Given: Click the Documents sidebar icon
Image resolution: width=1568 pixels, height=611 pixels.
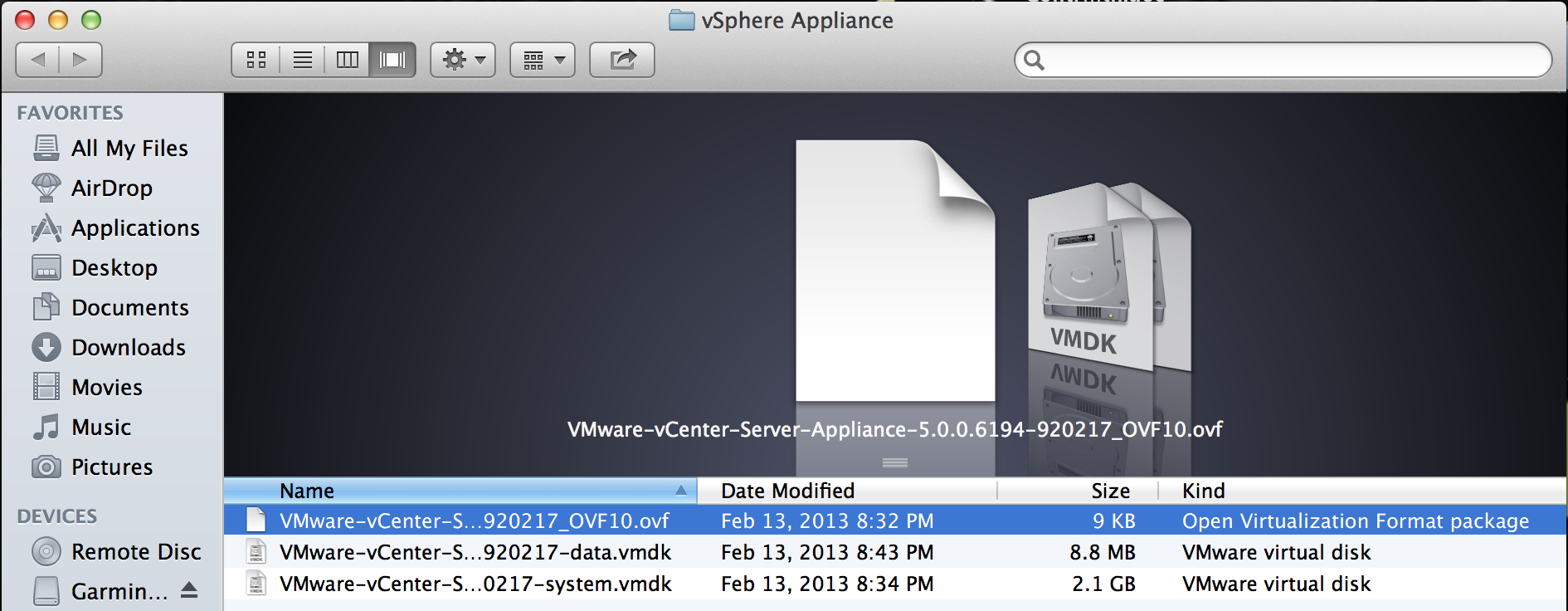Looking at the screenshot, I should [46, 307].
